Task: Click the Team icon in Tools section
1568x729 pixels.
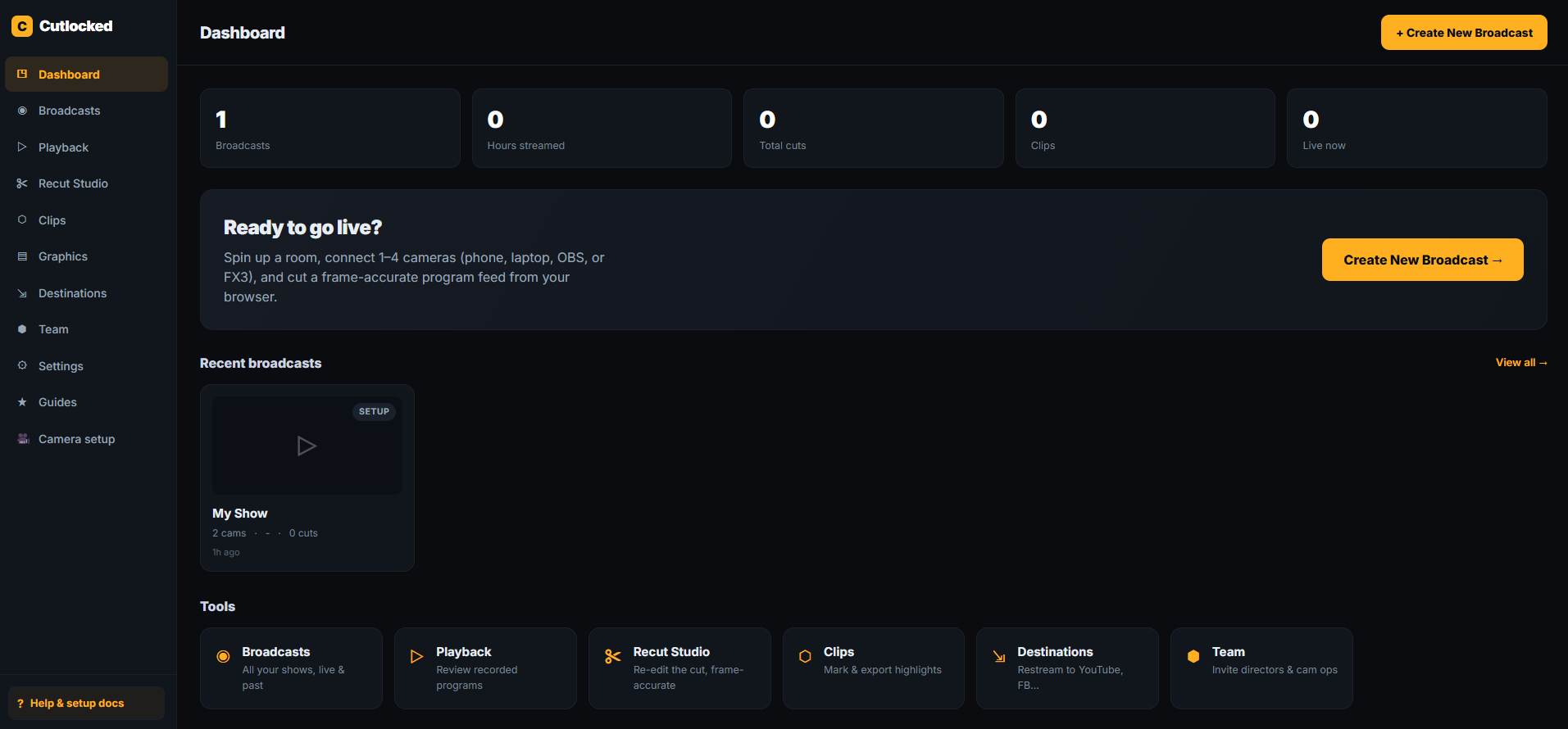Action: click(1193, 656)
